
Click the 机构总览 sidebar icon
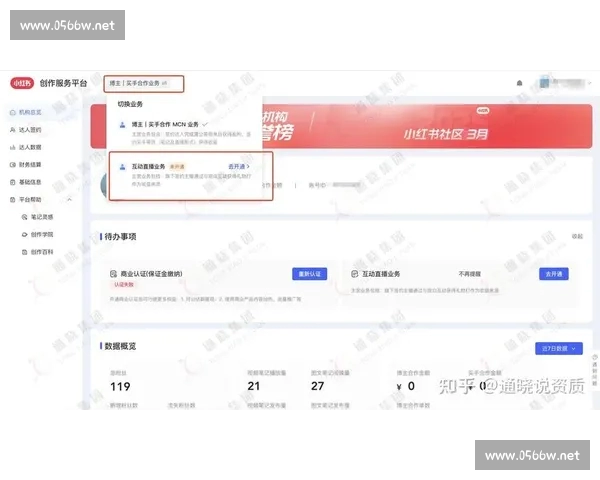13,113
